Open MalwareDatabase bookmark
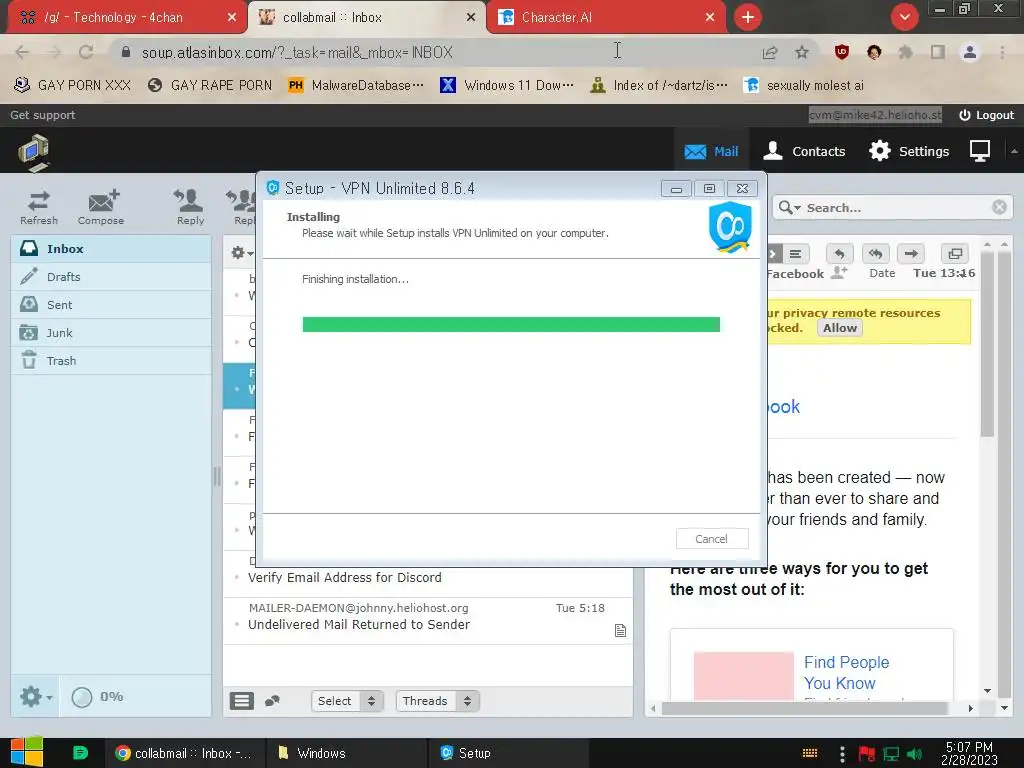Screen dimensions: 1024x768 (357, 86)
